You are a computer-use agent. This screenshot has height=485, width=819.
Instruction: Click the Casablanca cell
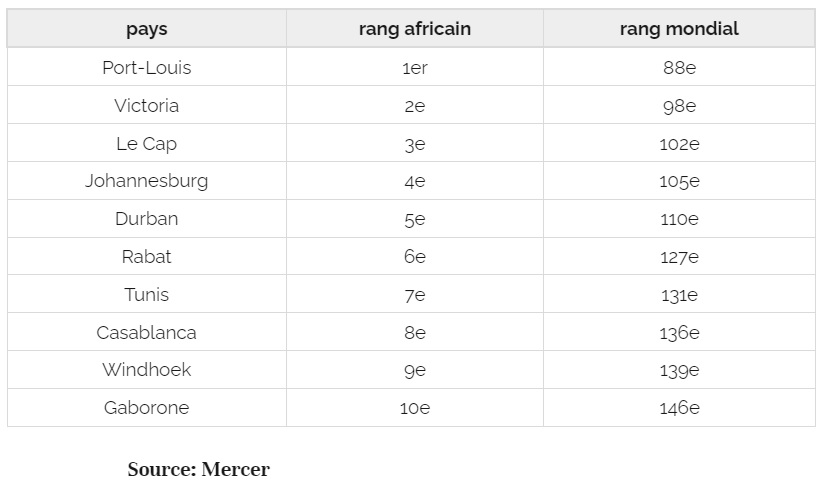(x=146, y=333)
